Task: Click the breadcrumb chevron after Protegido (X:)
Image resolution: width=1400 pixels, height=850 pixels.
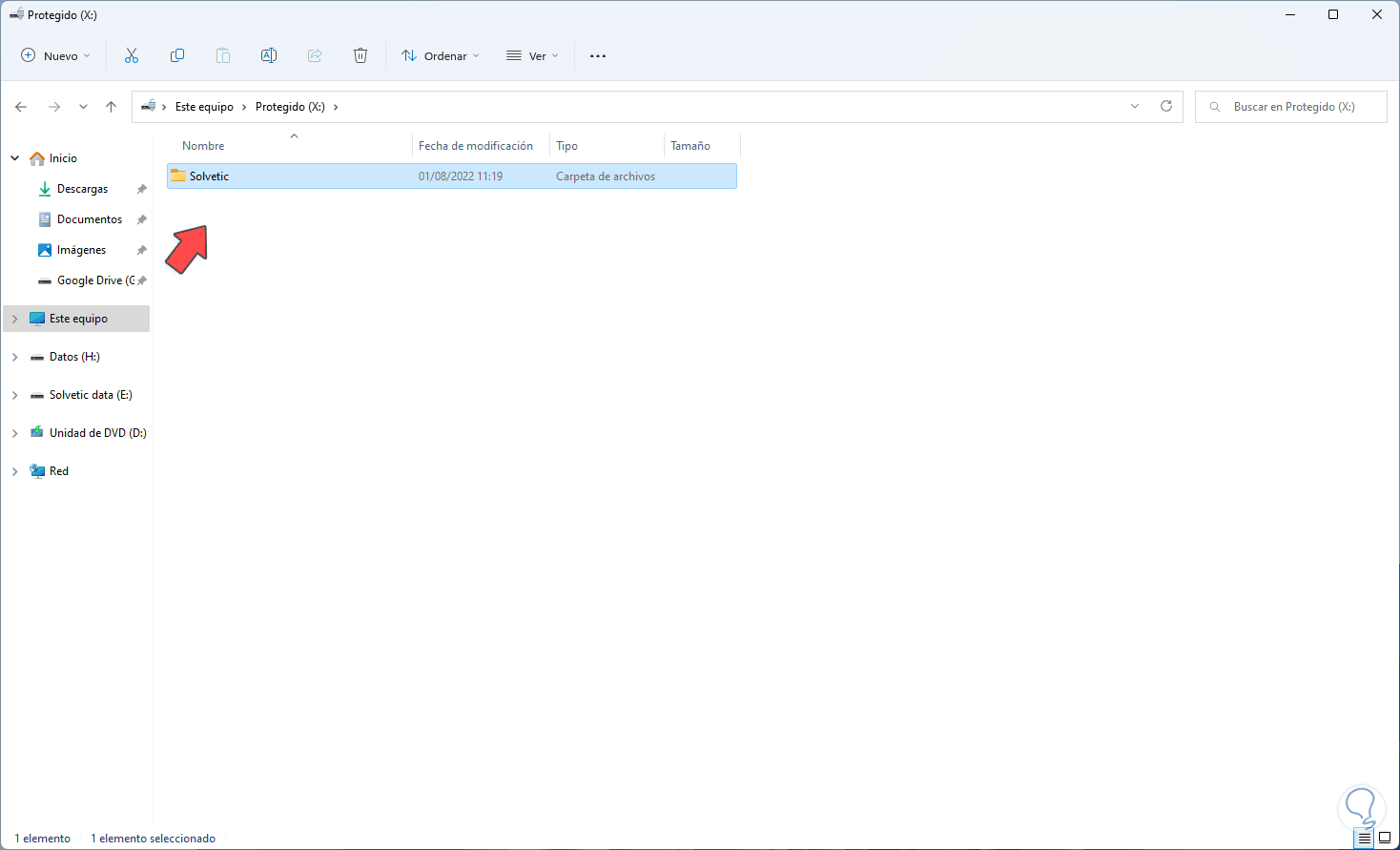Action: pos(336,107)
